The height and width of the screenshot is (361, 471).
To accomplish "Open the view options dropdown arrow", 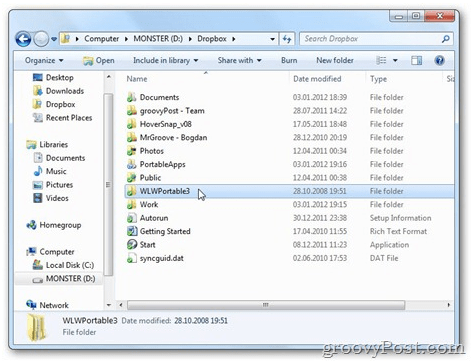I will (x=395, y=60).
